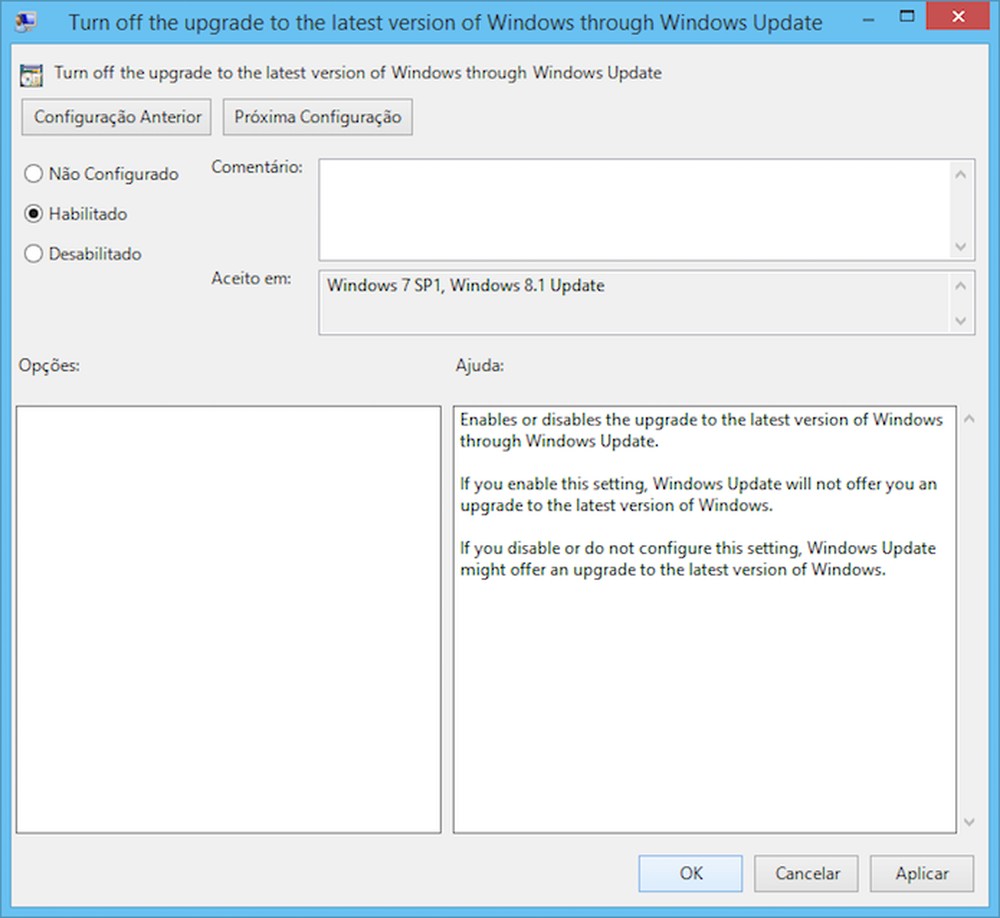The height and width of the screenshot is (918, 1000).
Task: Choose Não Configurado option
Action: (32, 173)
